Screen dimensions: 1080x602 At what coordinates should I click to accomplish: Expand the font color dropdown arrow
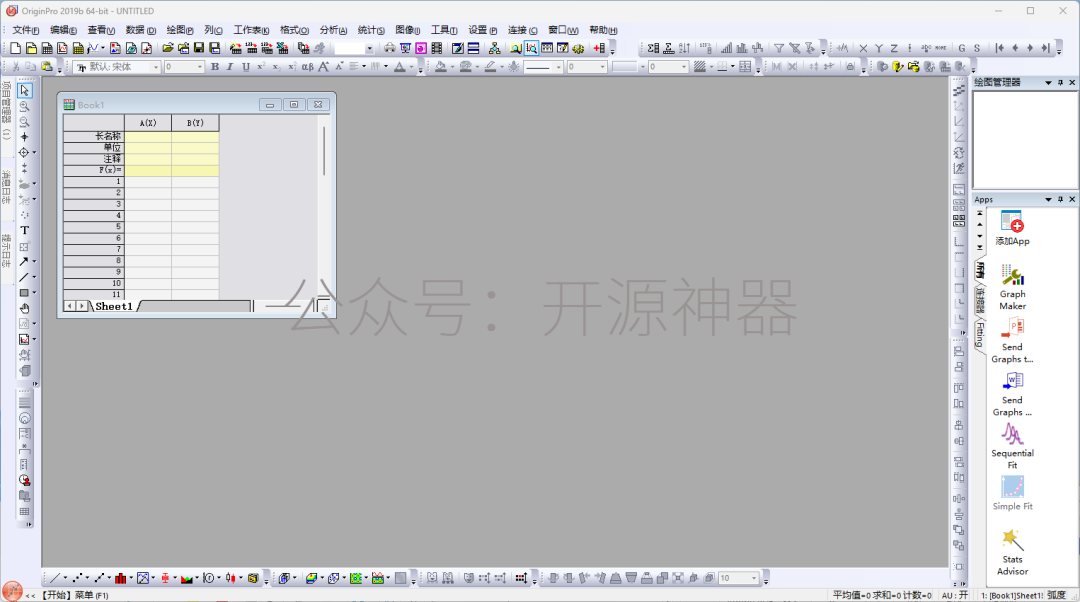(412, 67)
